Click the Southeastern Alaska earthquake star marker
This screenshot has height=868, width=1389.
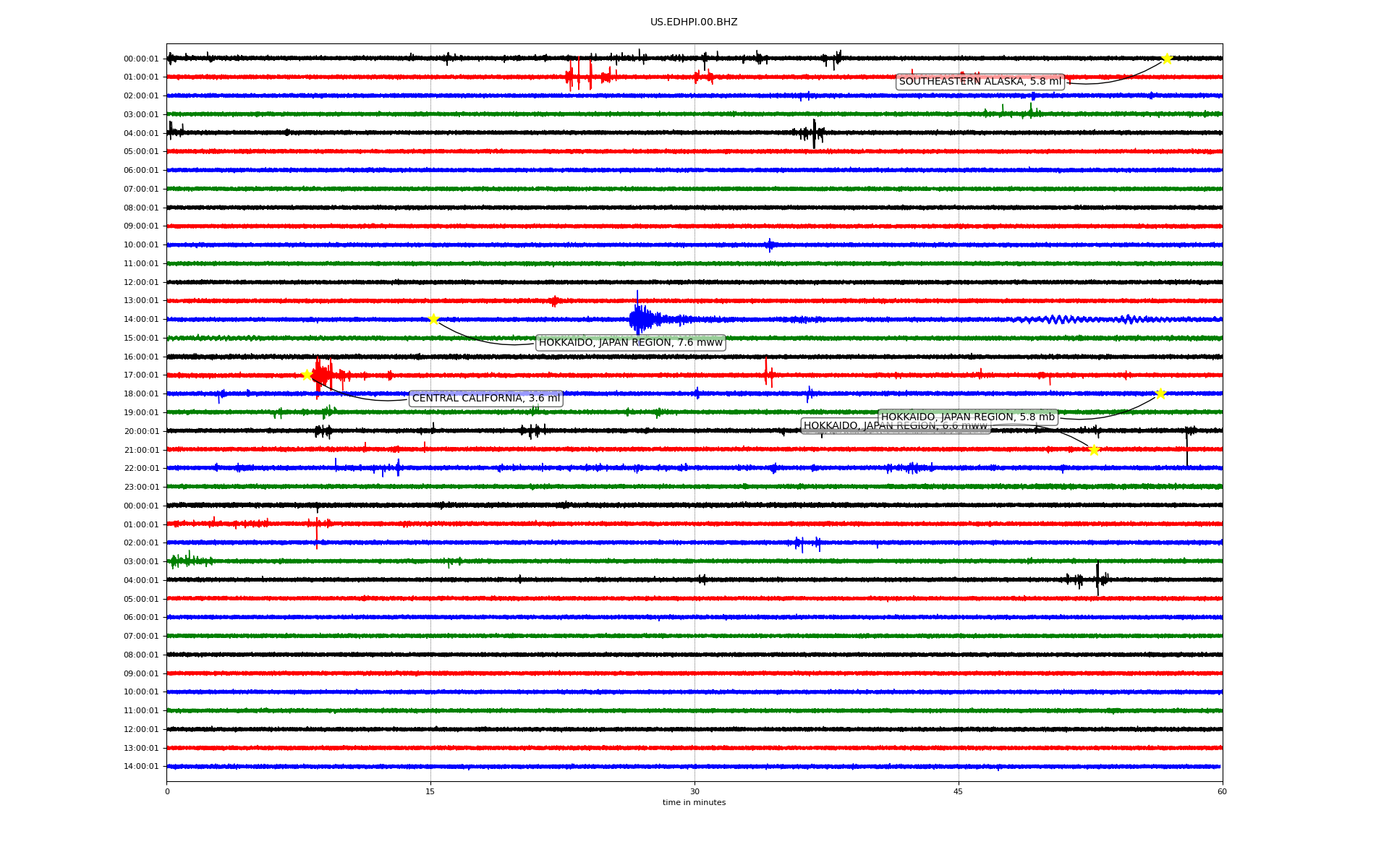(x=1166, y=59)
